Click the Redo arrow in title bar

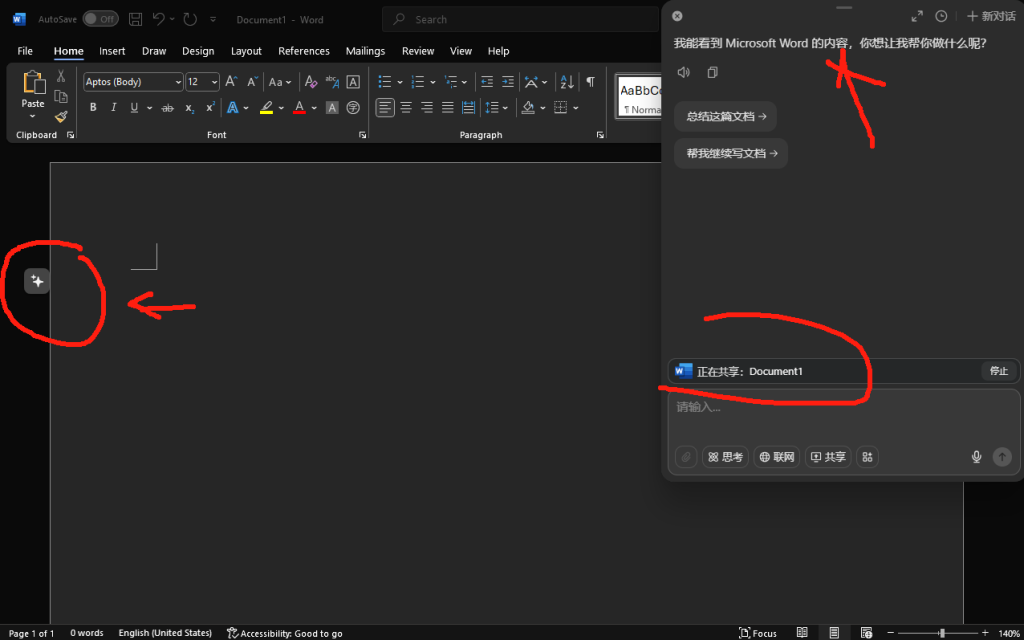click(190, 20)
